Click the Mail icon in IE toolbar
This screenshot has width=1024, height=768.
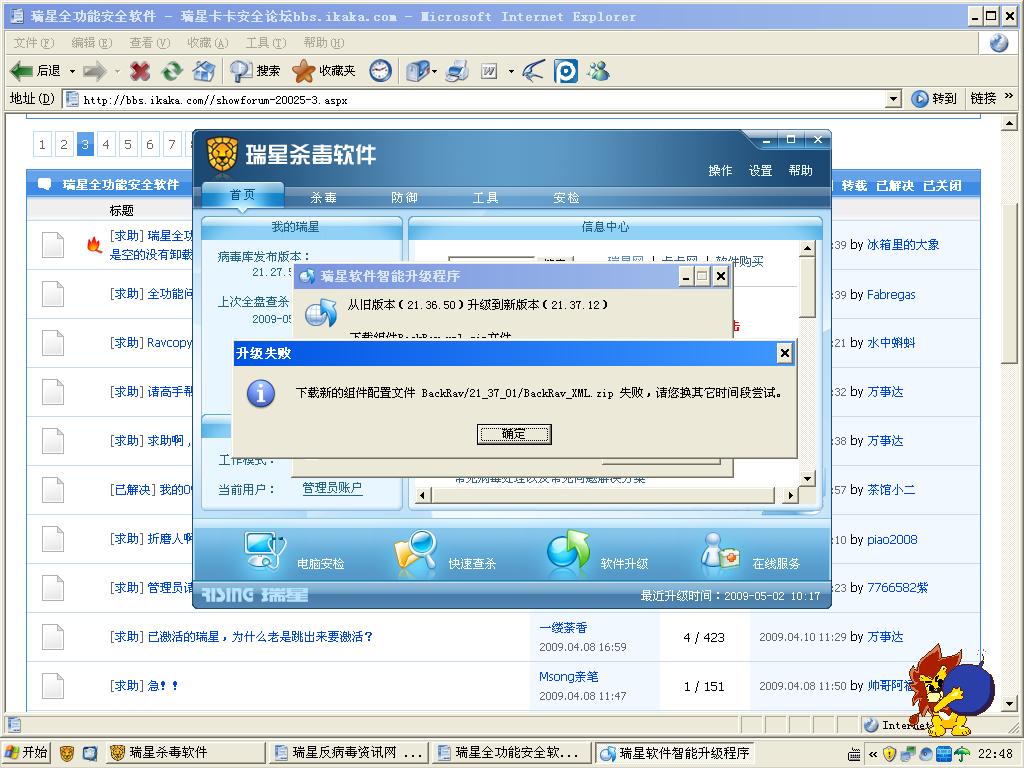(417, 71)
